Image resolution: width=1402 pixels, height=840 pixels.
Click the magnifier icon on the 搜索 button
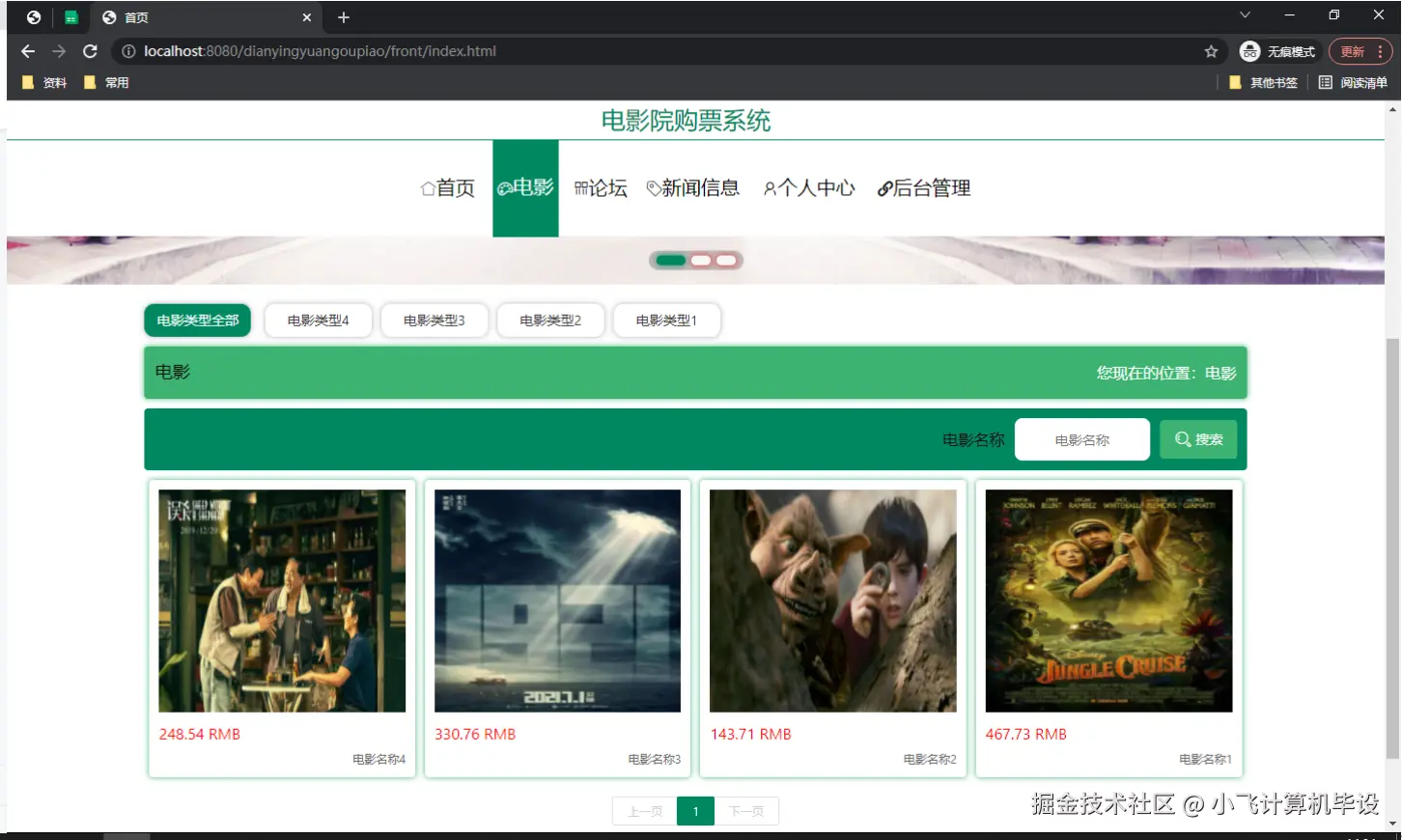click(x=1182, y=439)
